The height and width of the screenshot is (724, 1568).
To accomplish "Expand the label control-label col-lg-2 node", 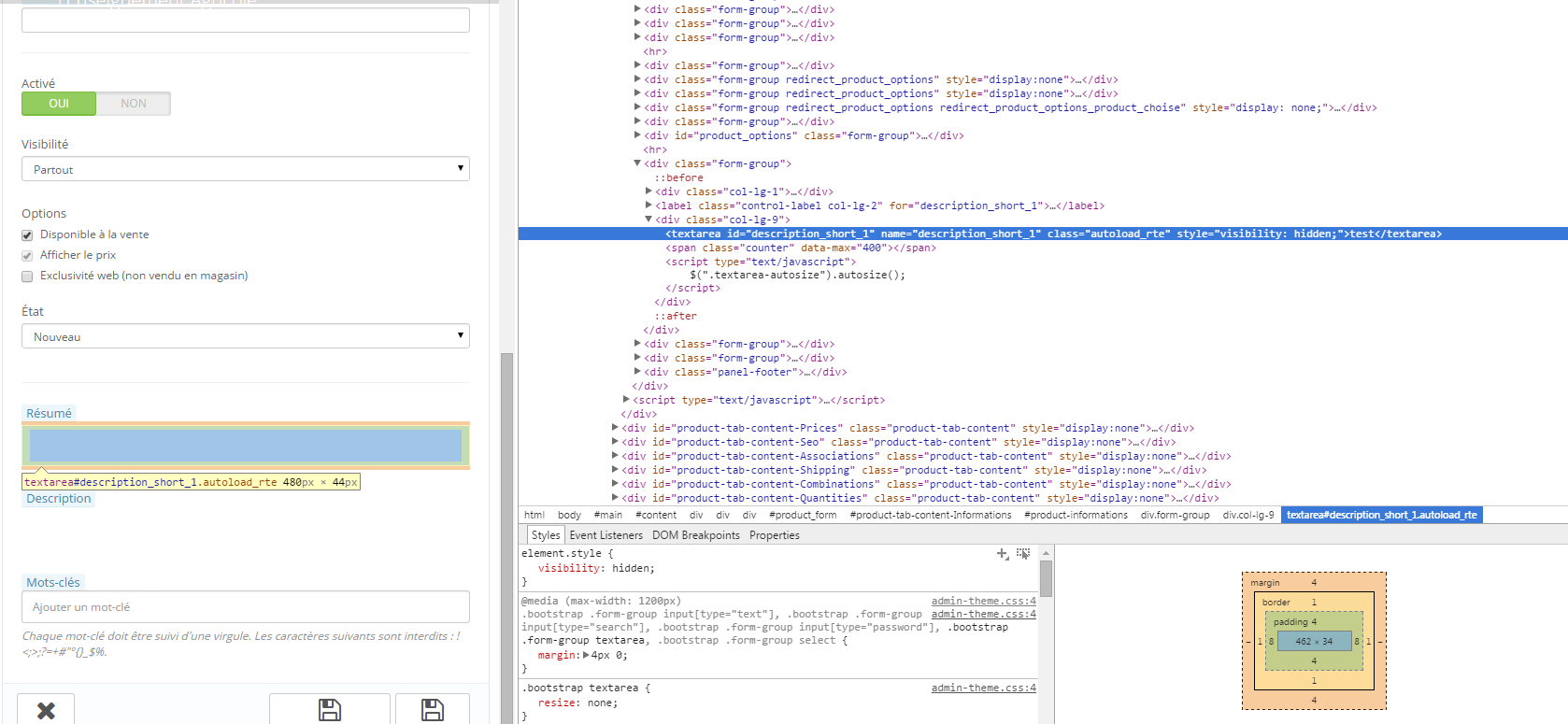I will (x=649, y=206).
